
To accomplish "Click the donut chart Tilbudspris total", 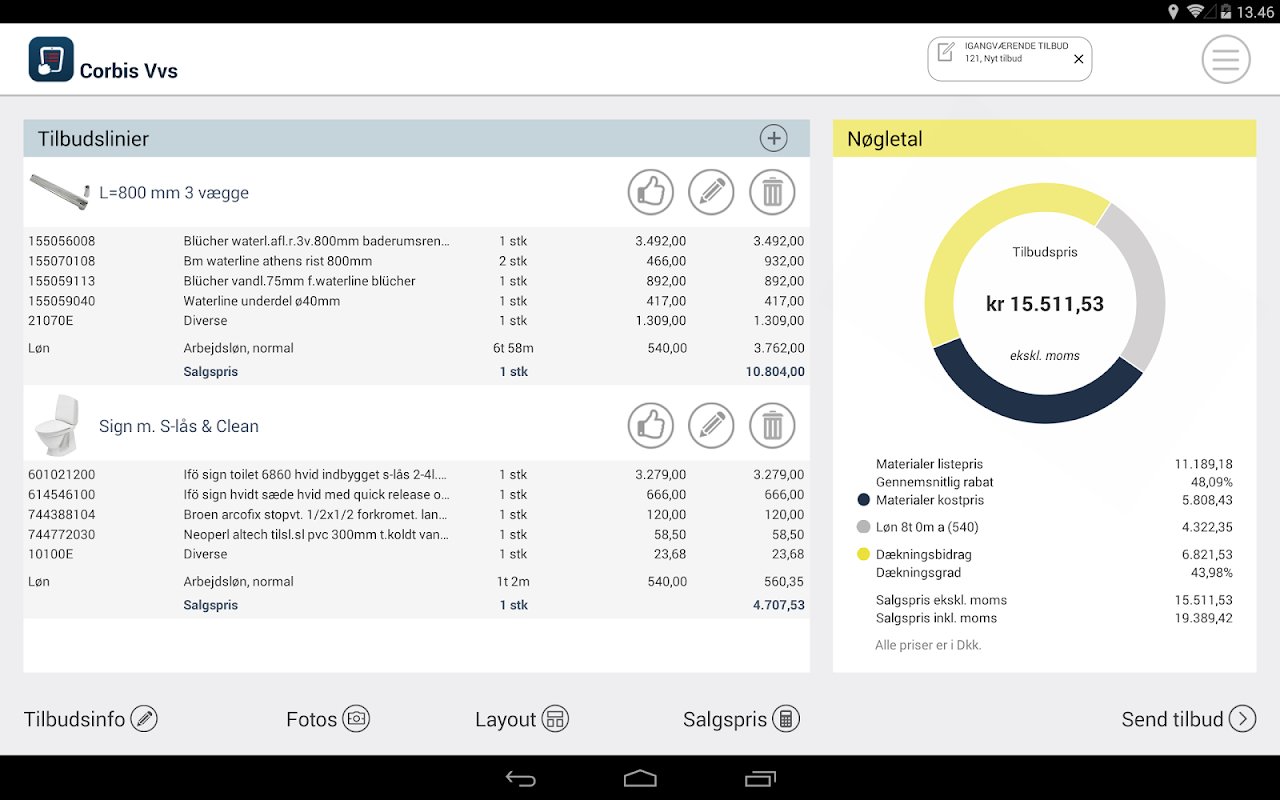I will click(1045, 304).
